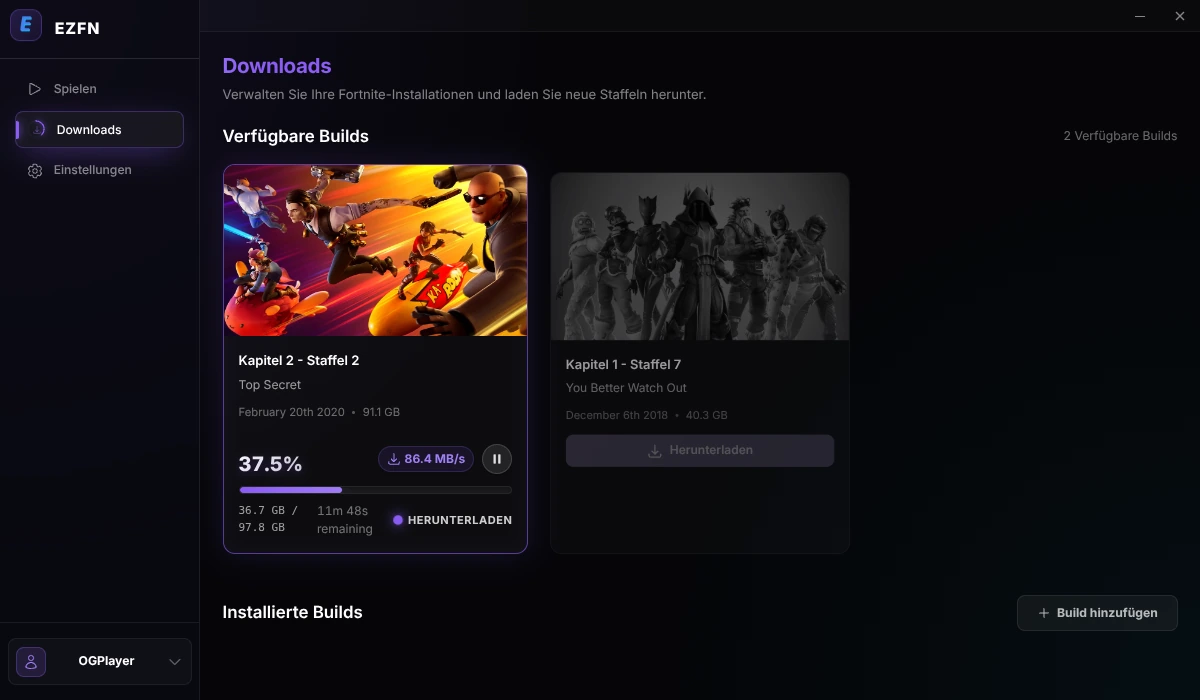Viewport: 1200px width, 700px height.
Task: Open the Einstellungen gear icon
Action: (x=35, y=171)
